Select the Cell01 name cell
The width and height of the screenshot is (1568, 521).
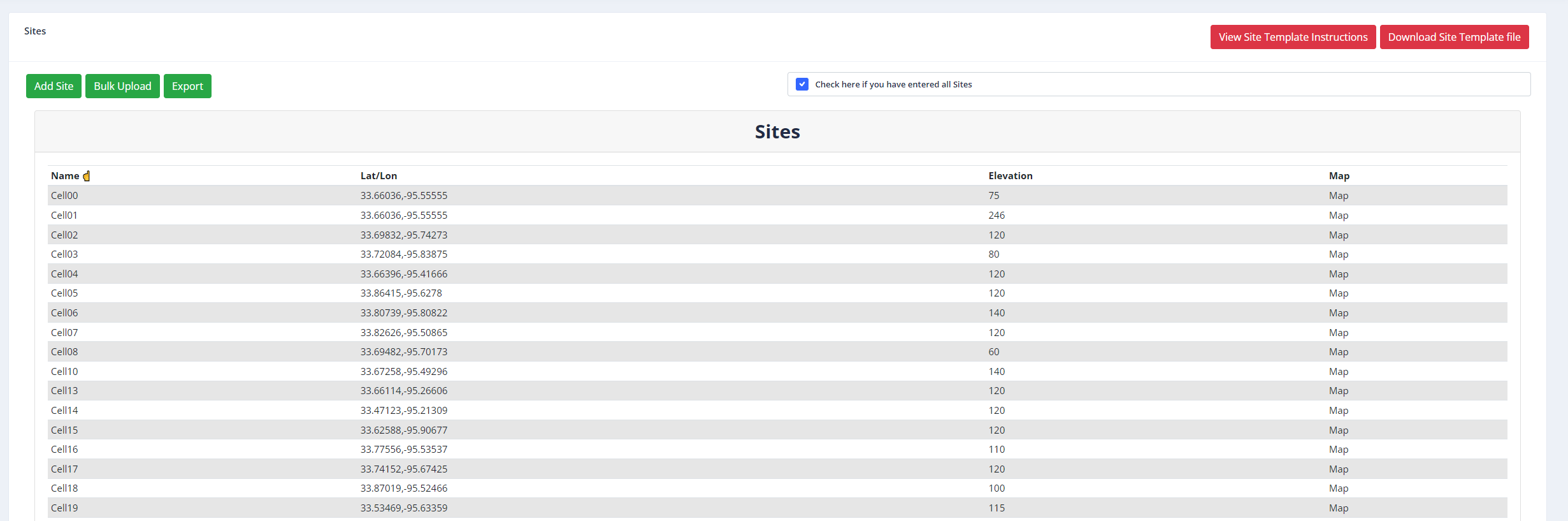pyautogui.click(x=64, y=216)
